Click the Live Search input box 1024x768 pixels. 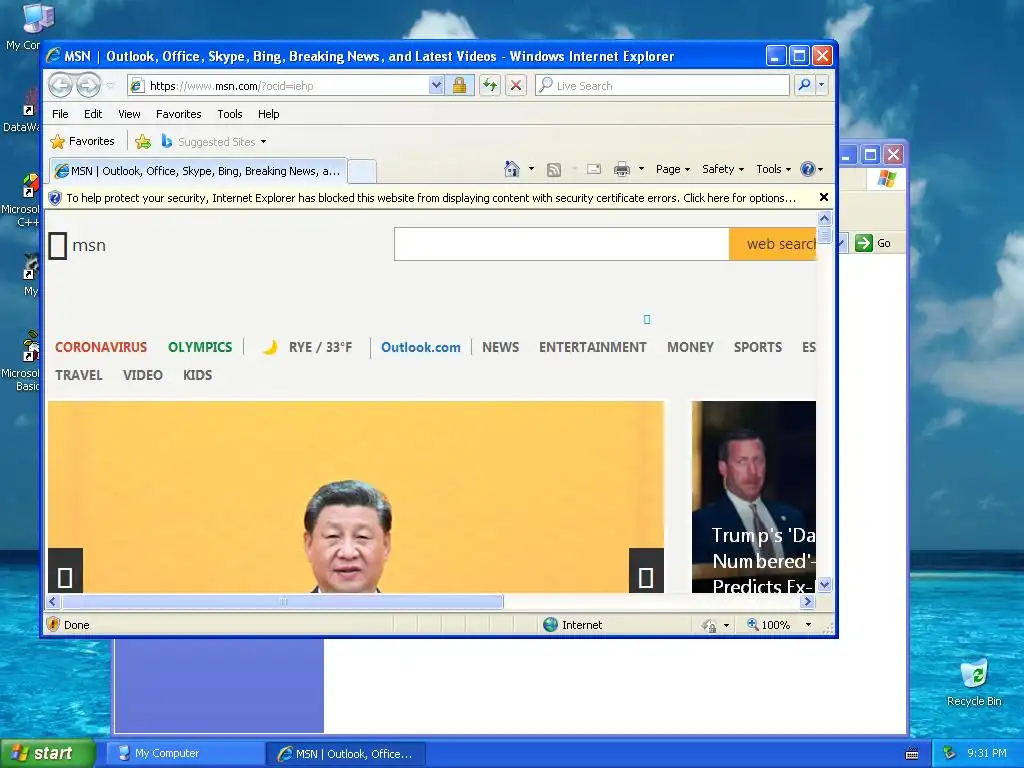(x=662, y=86)
